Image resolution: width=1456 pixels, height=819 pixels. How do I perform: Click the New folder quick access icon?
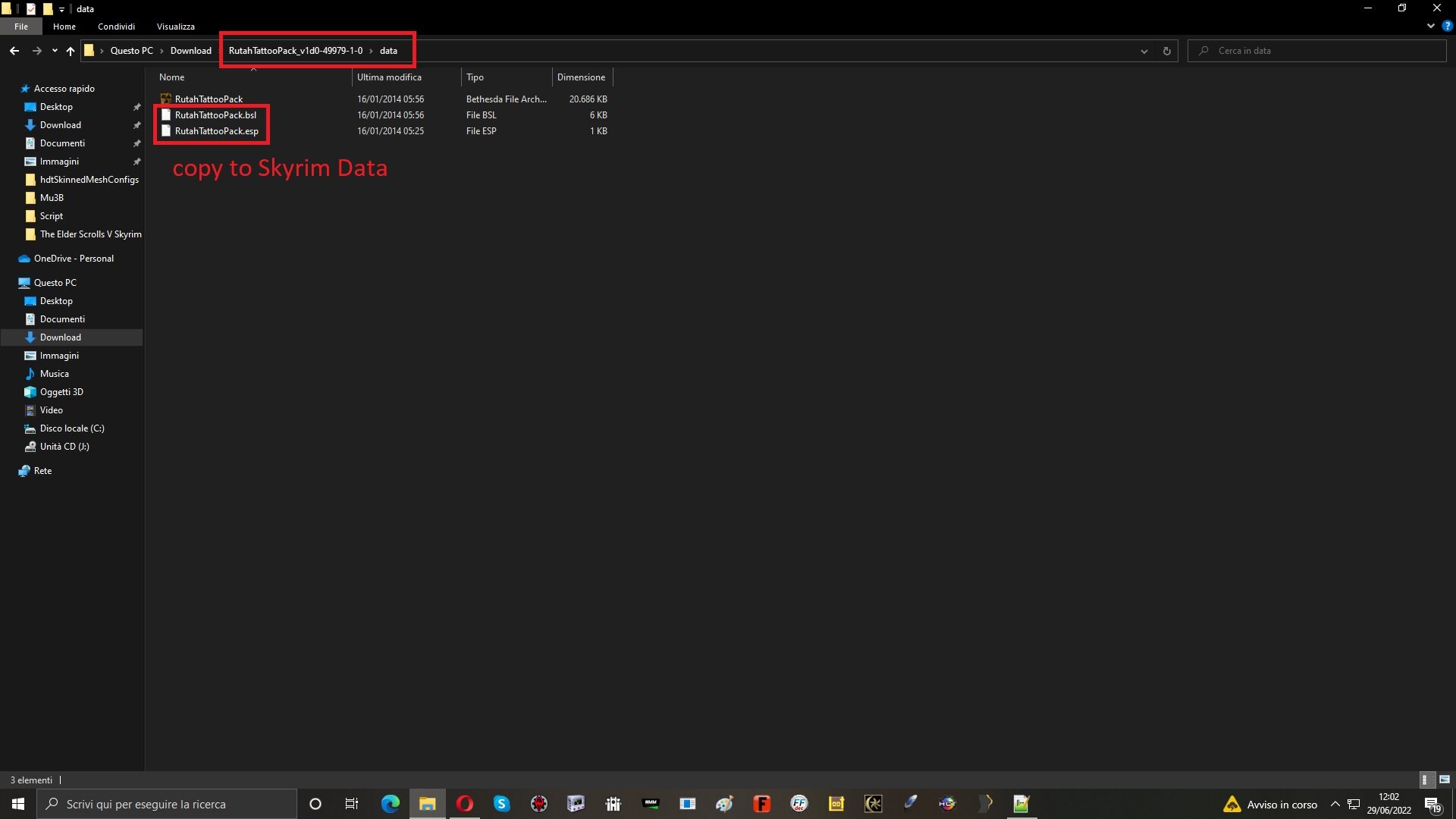coord(48,9)
